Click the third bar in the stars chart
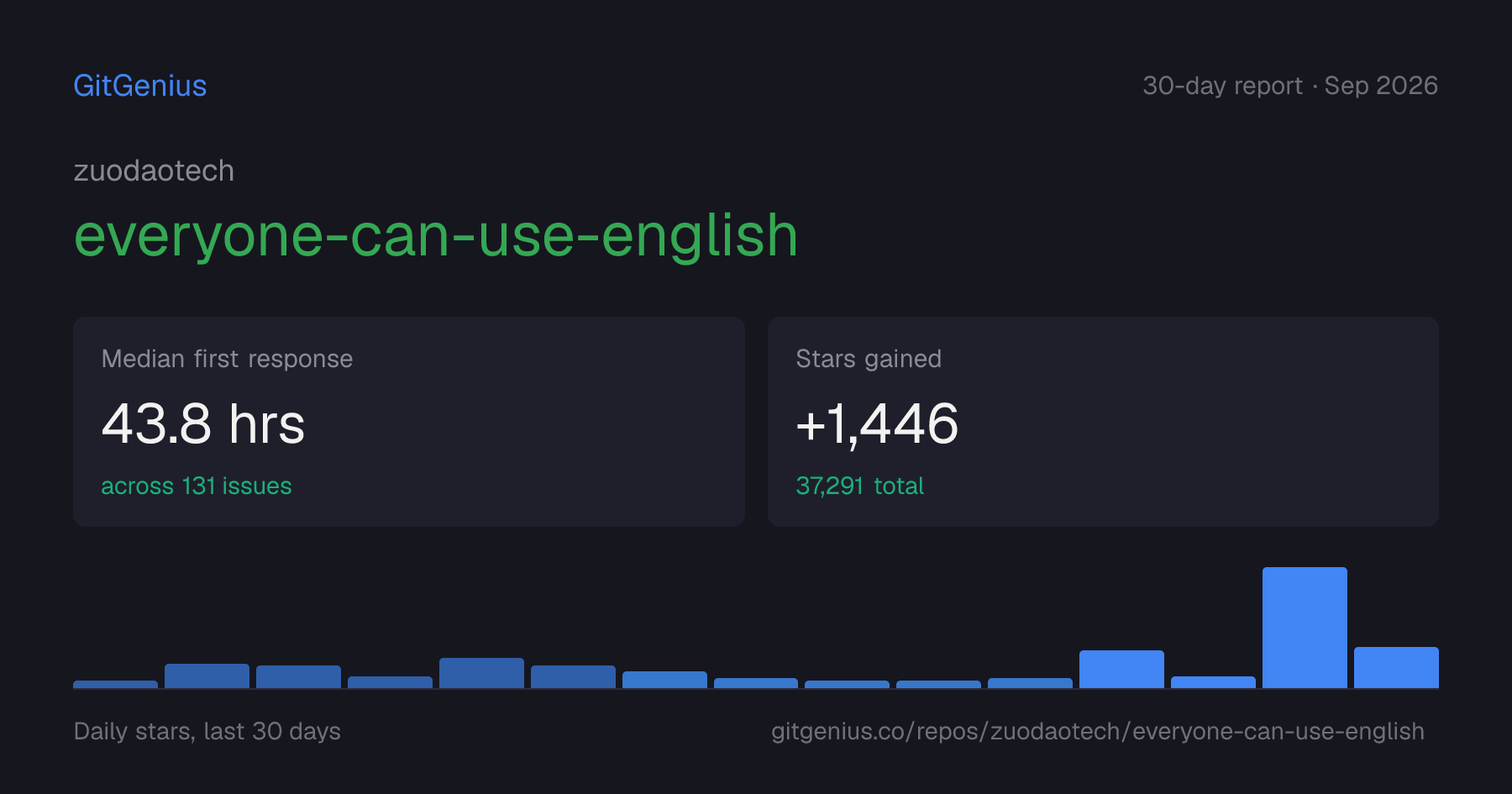Screen dimensions: 1512x794 pyautogui.click(x=298, y=676)
